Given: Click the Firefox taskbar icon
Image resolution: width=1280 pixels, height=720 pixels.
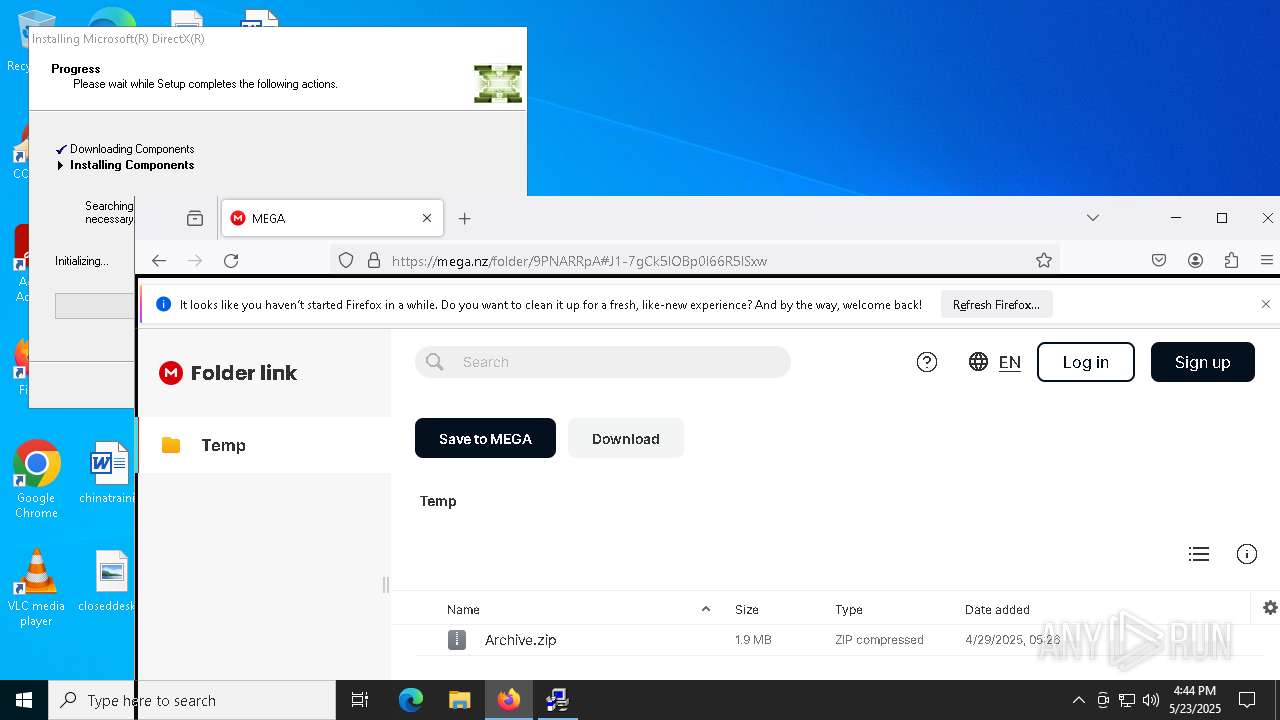Looking at the screenshot, I should [509, 700].
